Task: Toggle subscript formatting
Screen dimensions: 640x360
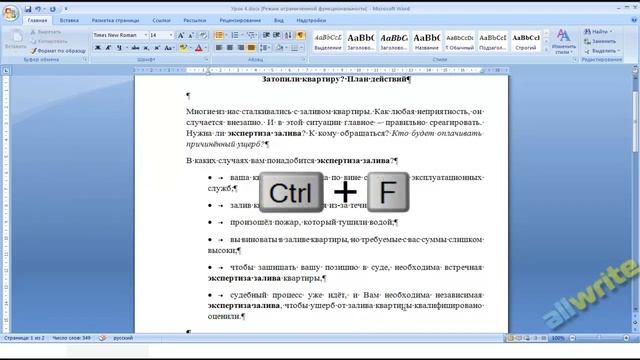Action: pos(146,48)
